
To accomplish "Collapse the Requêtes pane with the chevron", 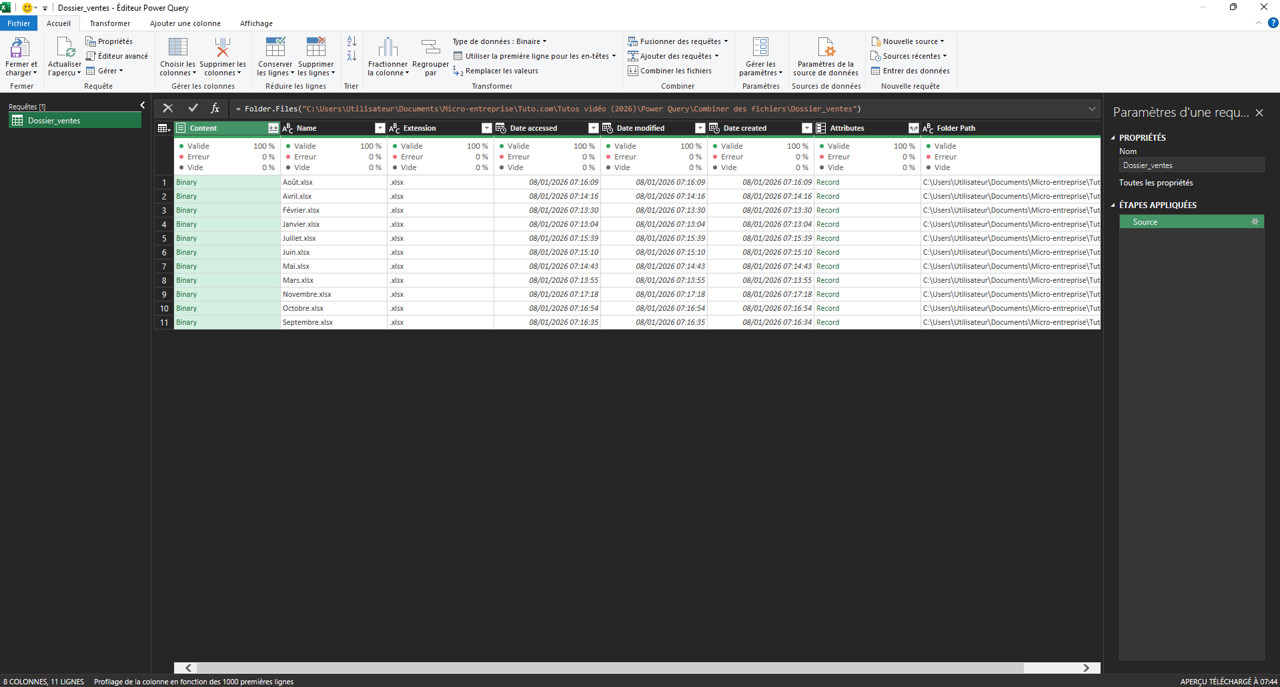I will (x=142, y=105).
